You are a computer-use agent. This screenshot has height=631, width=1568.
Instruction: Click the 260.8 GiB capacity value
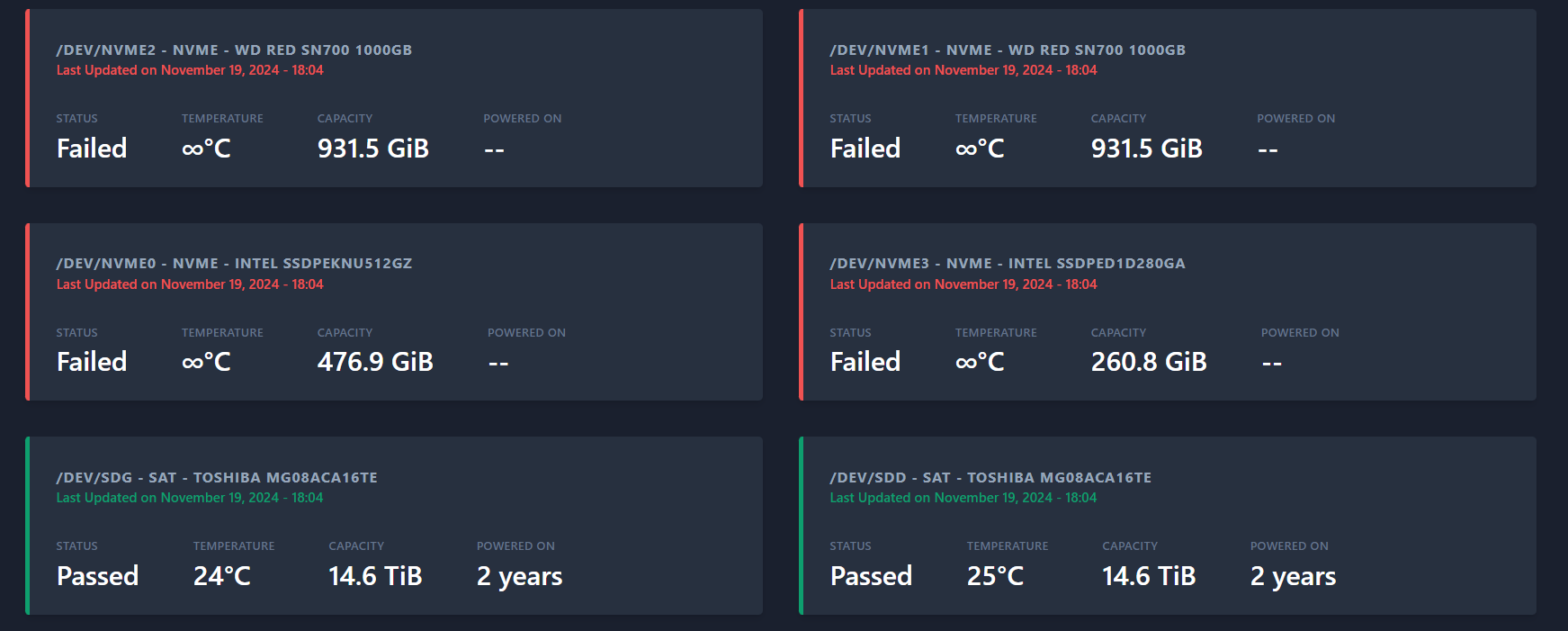pyautogui.click(x=1149, y=362)
